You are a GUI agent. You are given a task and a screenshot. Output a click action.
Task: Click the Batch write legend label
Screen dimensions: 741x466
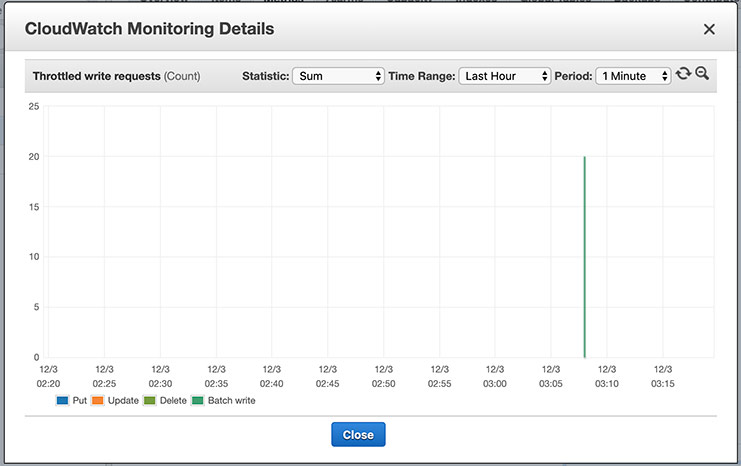click(x=232, y=401)
